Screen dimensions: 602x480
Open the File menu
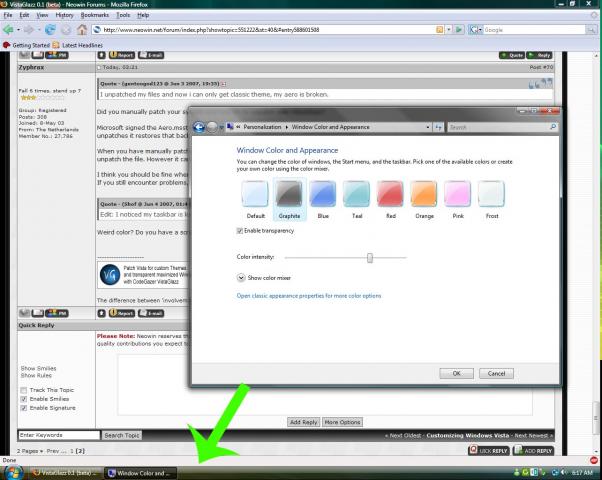8,15
